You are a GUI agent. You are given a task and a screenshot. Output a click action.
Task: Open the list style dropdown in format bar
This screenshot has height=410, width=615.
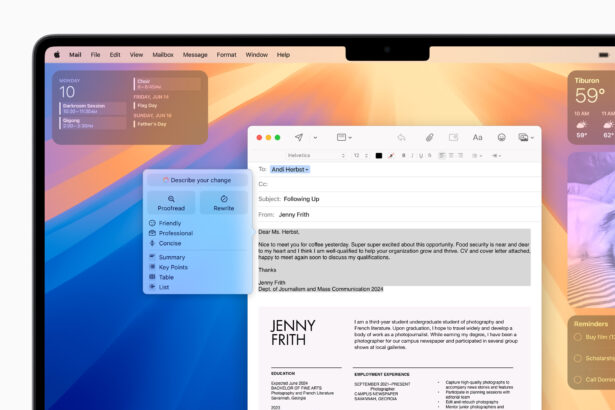477,156
